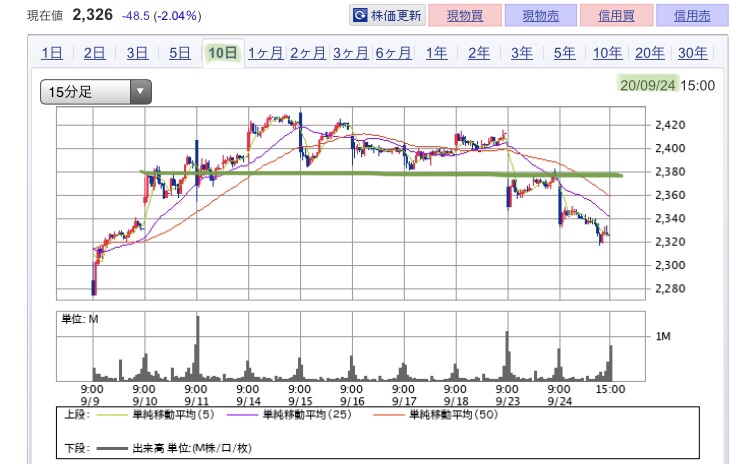Click the 現物買 button
This screenshot has width=732, height=464.
465,15
